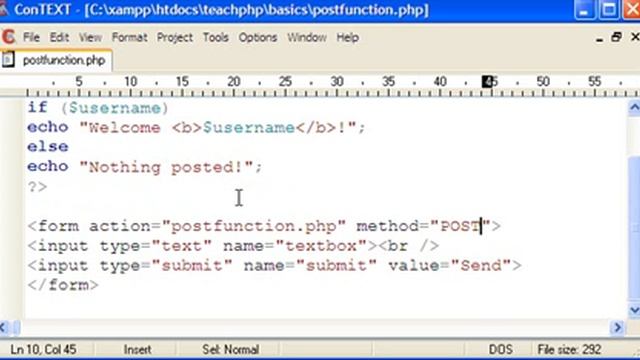
Task: Click the 'POST' method value
Action: click(x=460, y=226)
